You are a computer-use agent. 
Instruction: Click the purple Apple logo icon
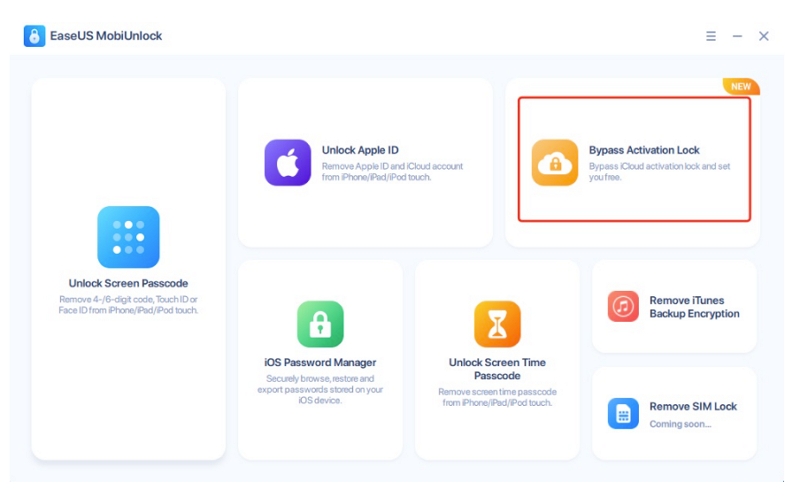(x=288, y=162)
